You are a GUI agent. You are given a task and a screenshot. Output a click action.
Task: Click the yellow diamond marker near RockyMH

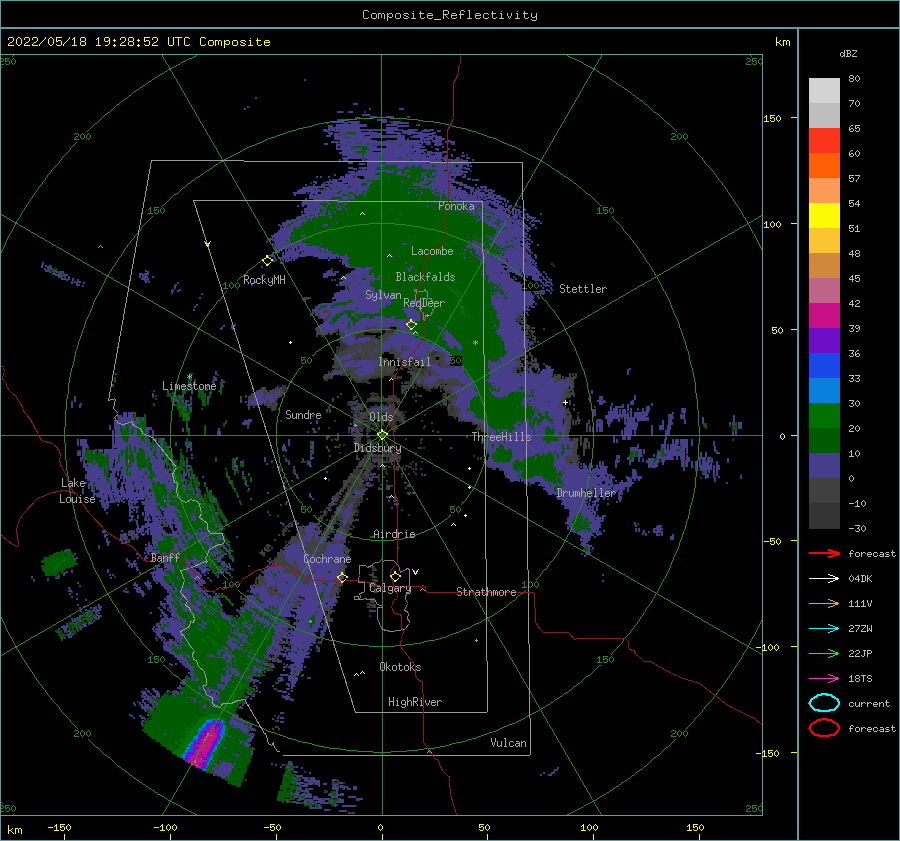267,261
